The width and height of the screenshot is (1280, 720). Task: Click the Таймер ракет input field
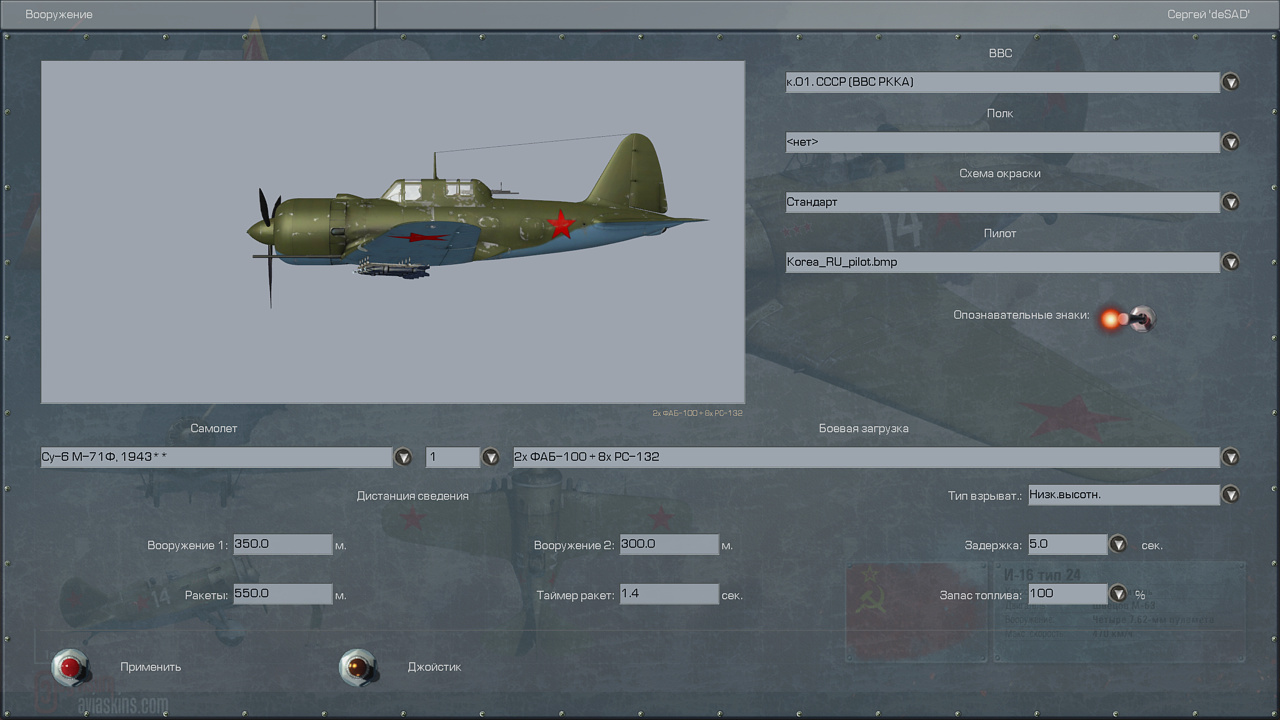click(668, 594)
